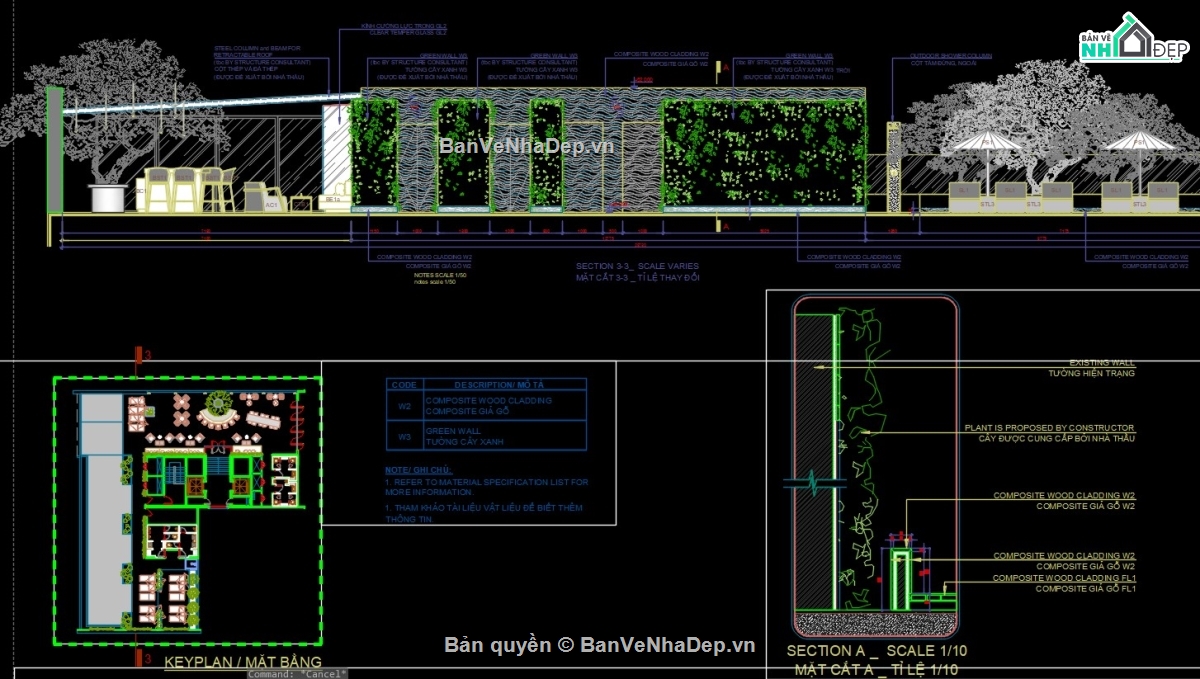Click the section marker 3 below the keyplan
Viewport: 1200px width, 679px height.
pos(141,657)
